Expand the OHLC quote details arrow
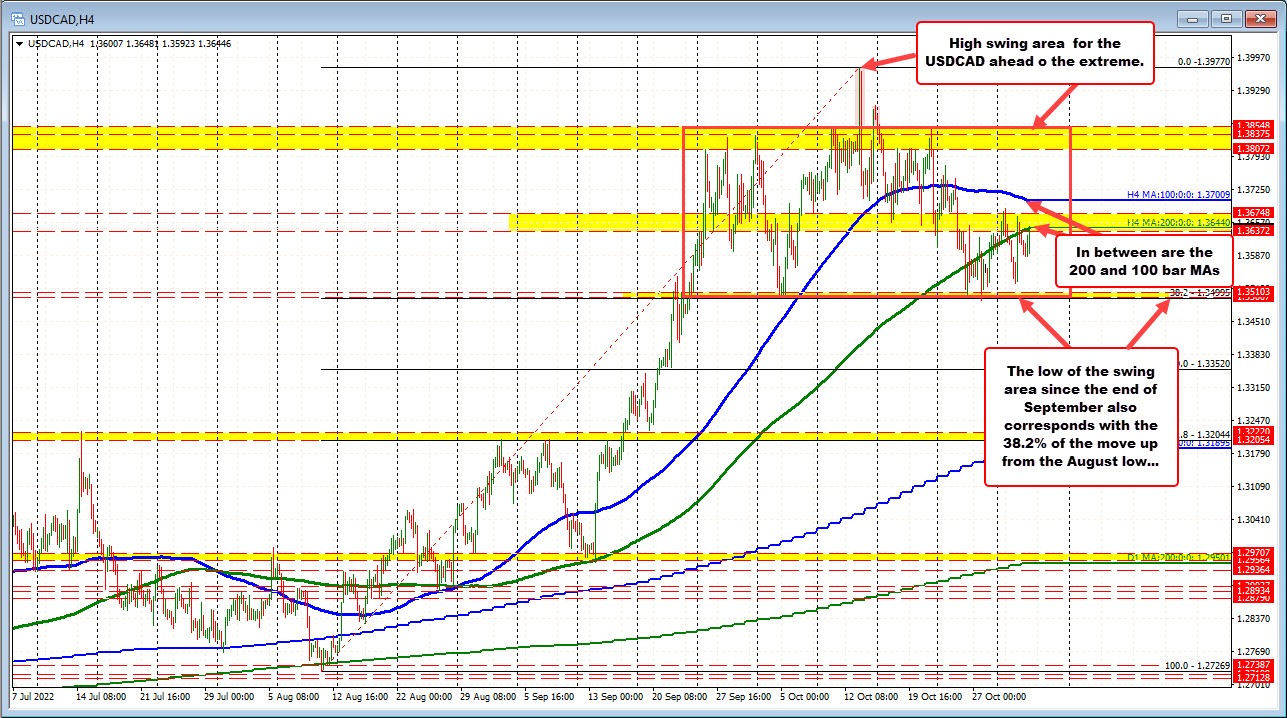This screenshot has height=718, width=1287. click(x=20, y=44)
